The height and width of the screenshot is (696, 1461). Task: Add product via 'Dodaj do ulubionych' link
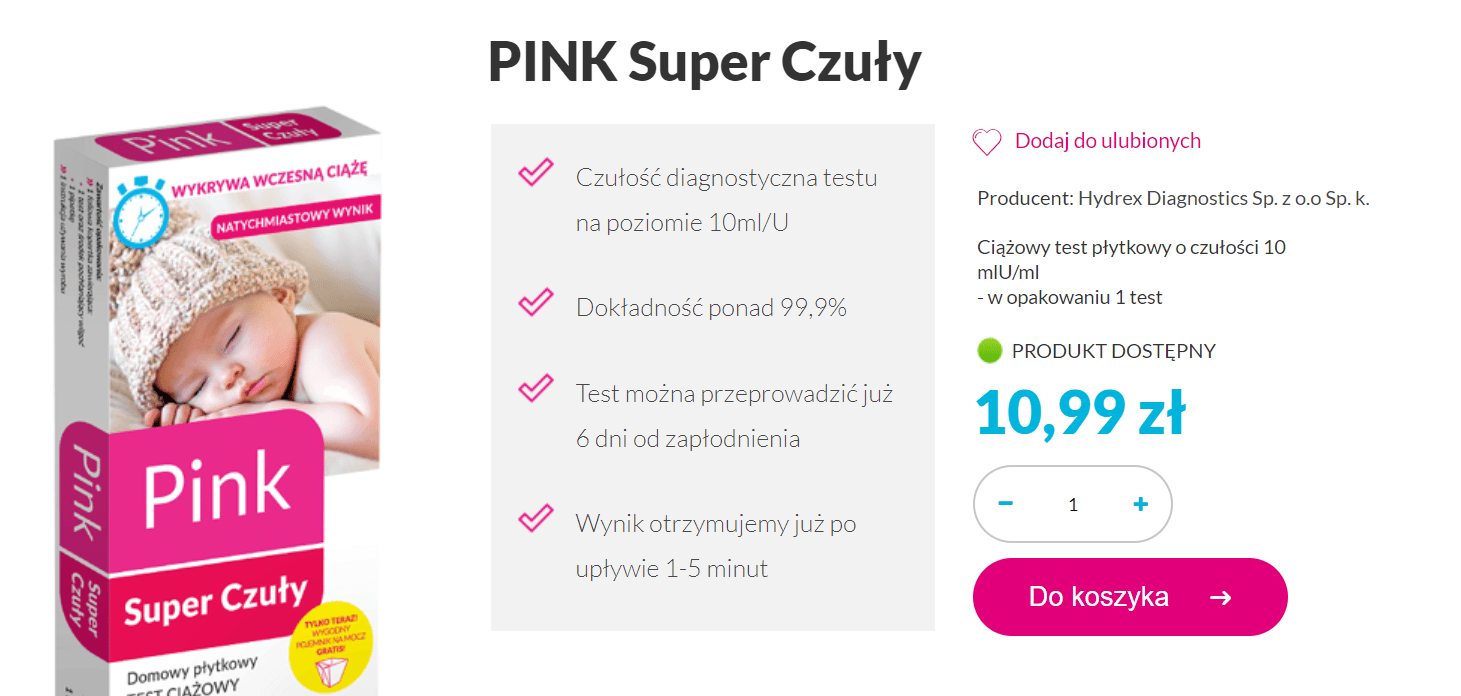pyautogui.click(x=1108, y=141)
